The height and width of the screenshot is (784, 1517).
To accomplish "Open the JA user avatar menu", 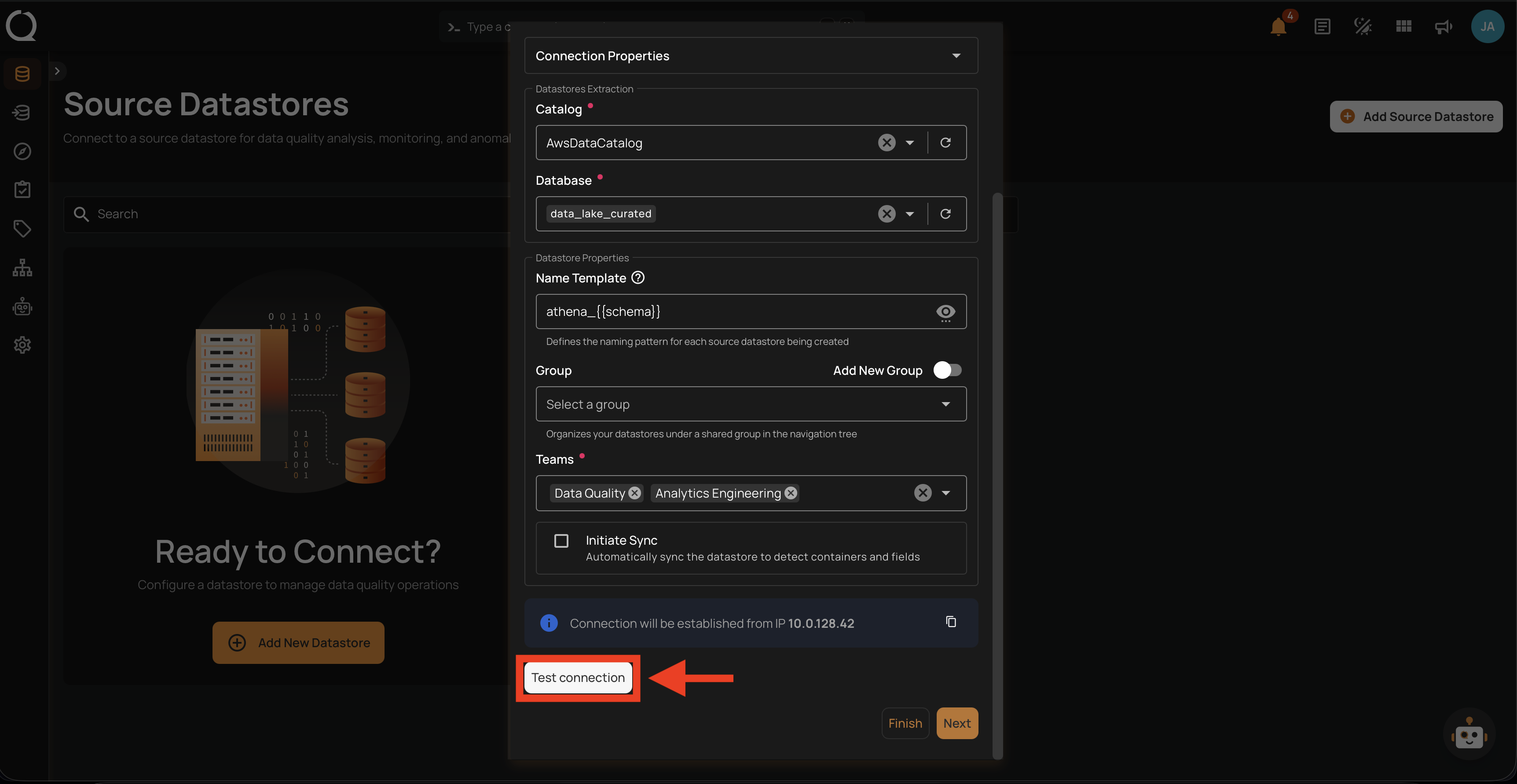I will tap(1488, 26).
